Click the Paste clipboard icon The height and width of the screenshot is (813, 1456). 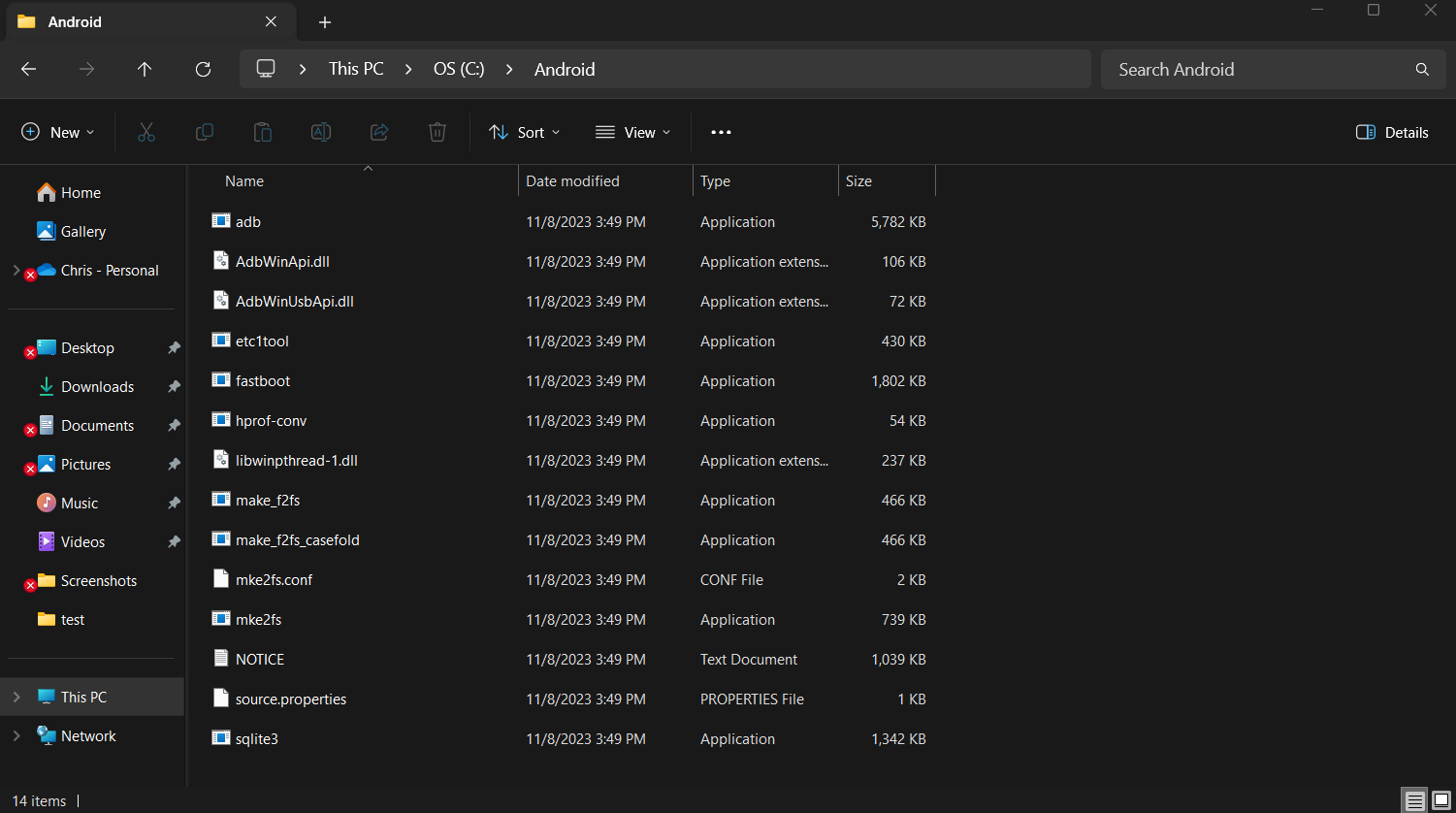tap(263, 132)
